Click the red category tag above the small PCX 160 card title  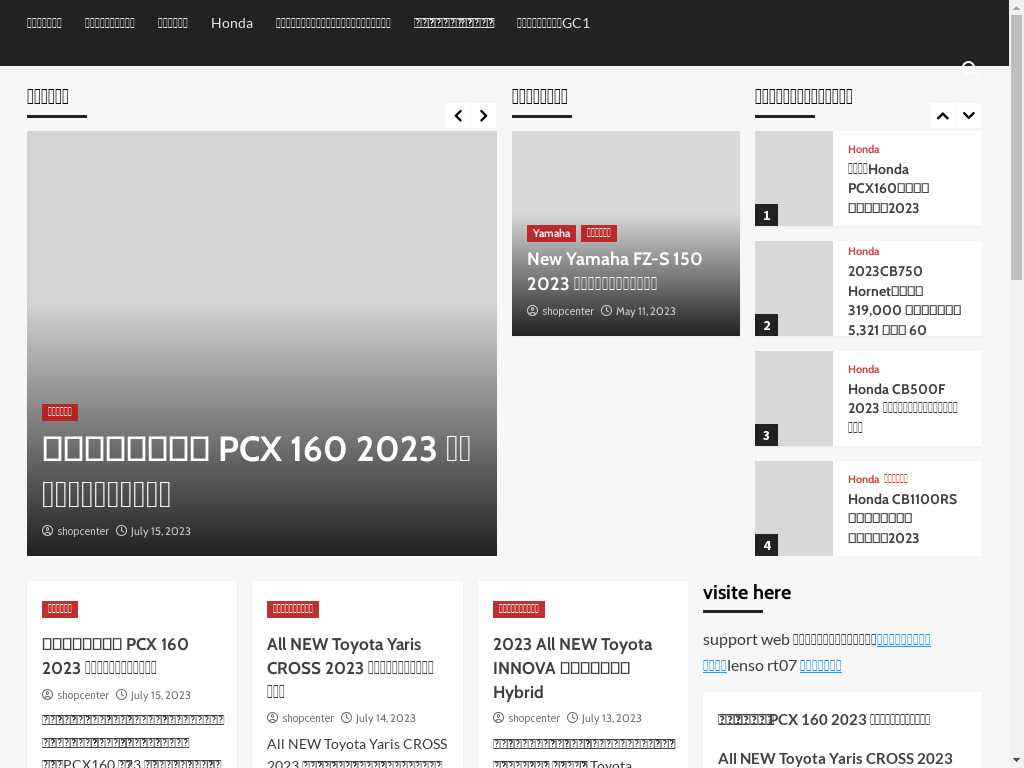(x=59, y=609)
